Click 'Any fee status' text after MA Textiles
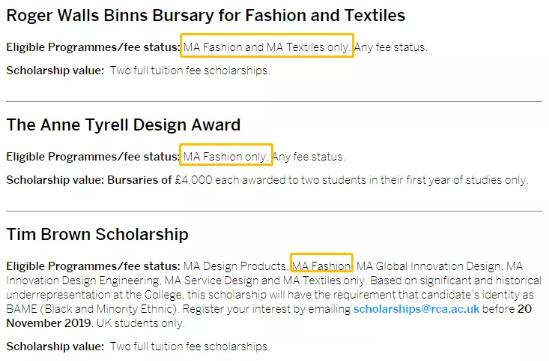The width and height of the screenshot is (549, 361). (x=391, y=47)
